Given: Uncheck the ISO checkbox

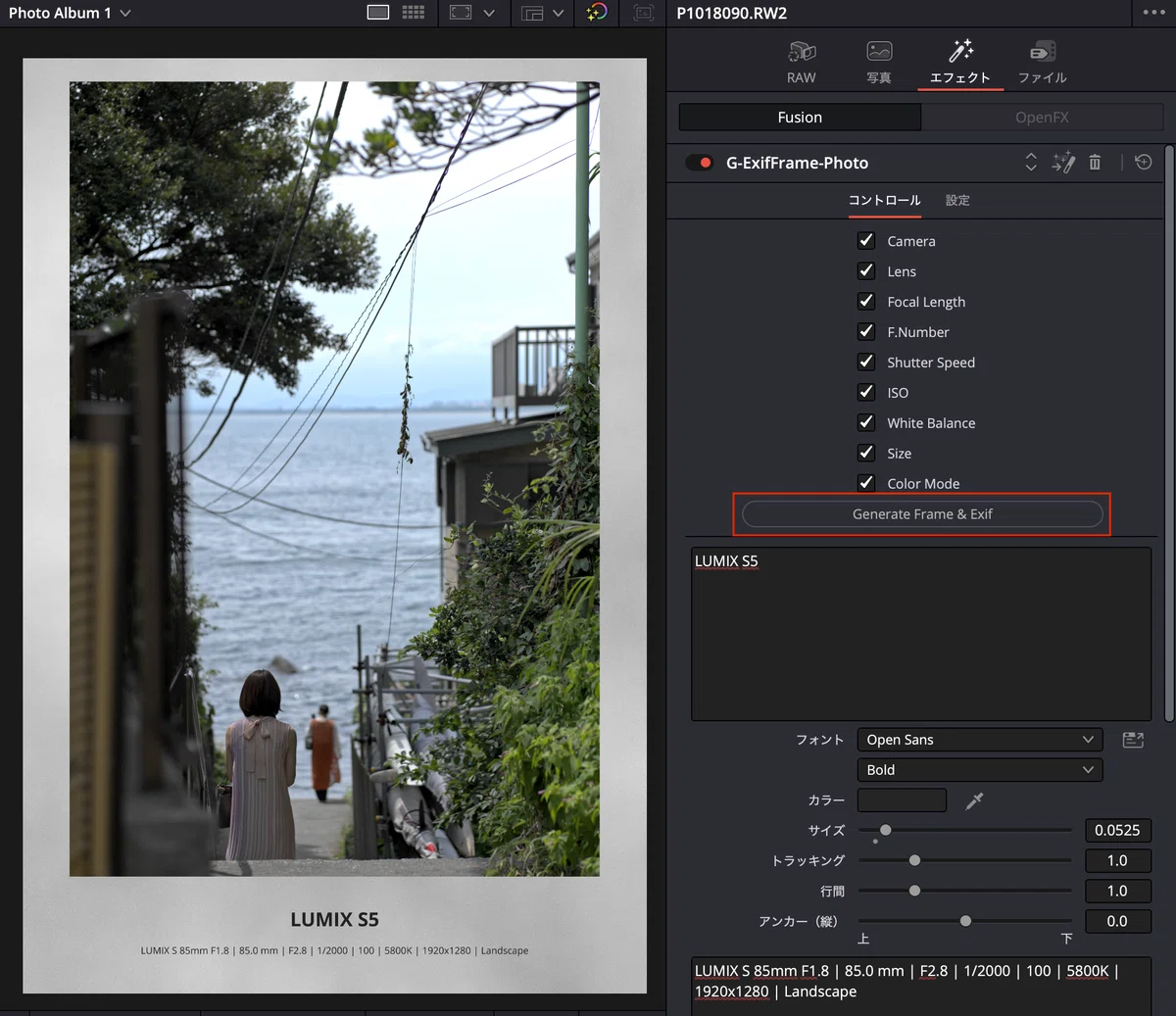Looking at the screenshot, I should pos(866,392).
